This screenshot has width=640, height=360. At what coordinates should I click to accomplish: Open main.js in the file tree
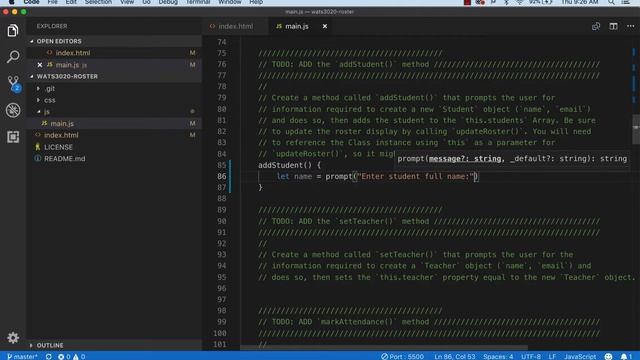[114, 123]
